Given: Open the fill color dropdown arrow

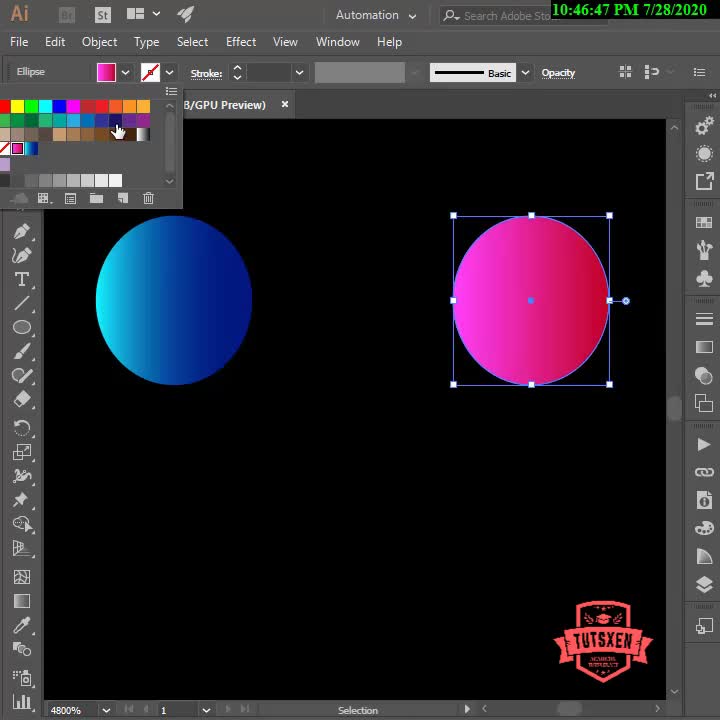Looking at the screenshot, I should 125,73.
